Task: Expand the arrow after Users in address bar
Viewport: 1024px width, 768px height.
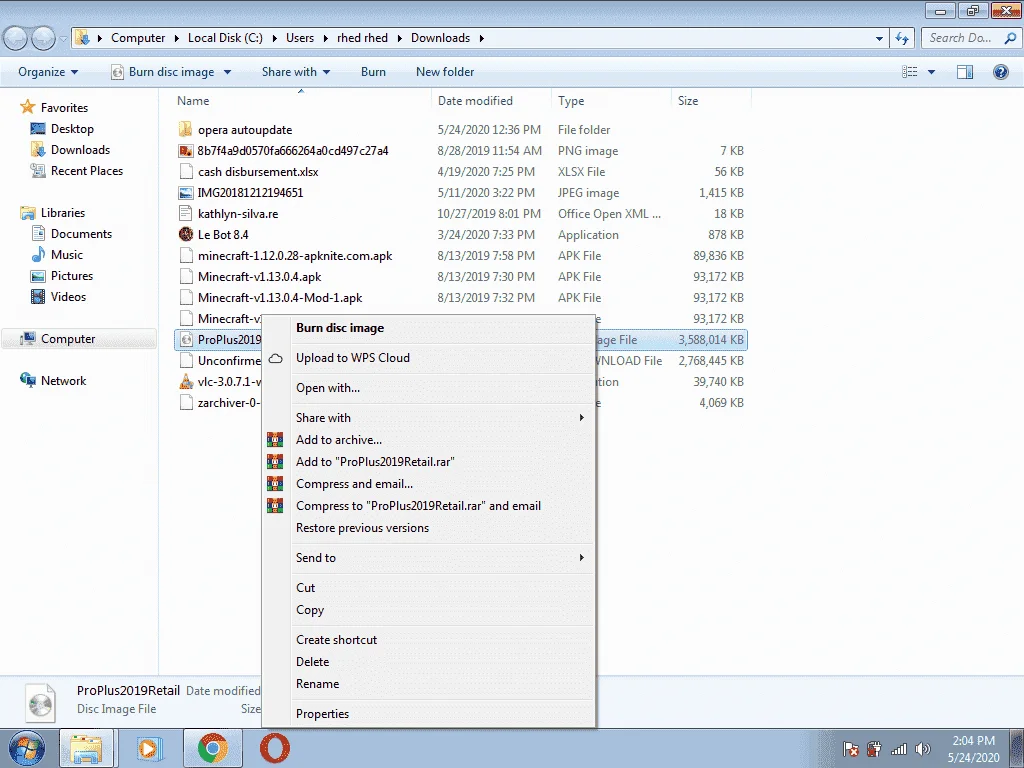Action: coord(325,39)
